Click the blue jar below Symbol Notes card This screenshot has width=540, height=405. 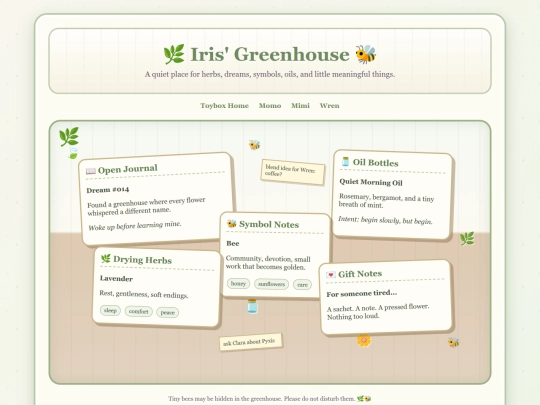click(252, 307)
